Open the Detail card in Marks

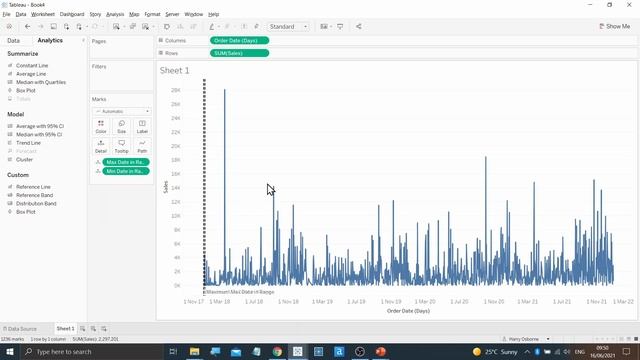(x=101, y=146)
